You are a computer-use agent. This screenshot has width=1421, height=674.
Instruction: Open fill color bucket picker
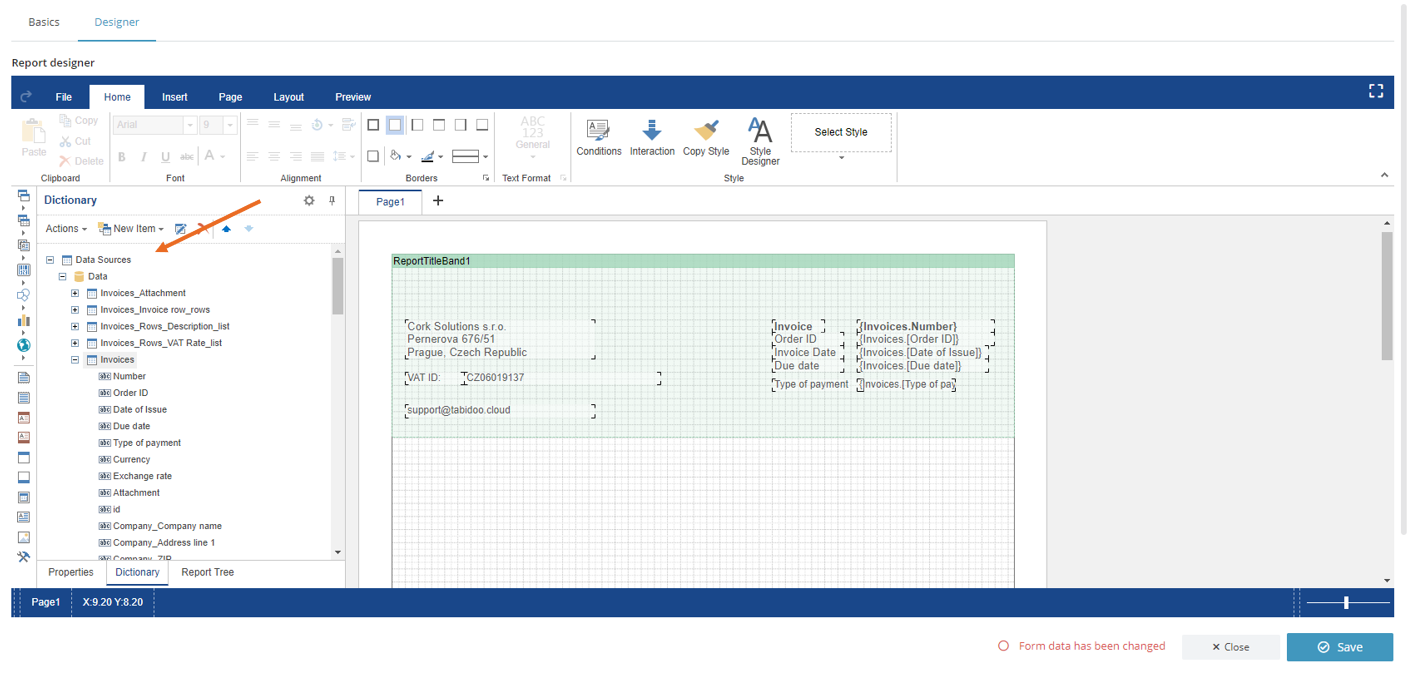400,156
